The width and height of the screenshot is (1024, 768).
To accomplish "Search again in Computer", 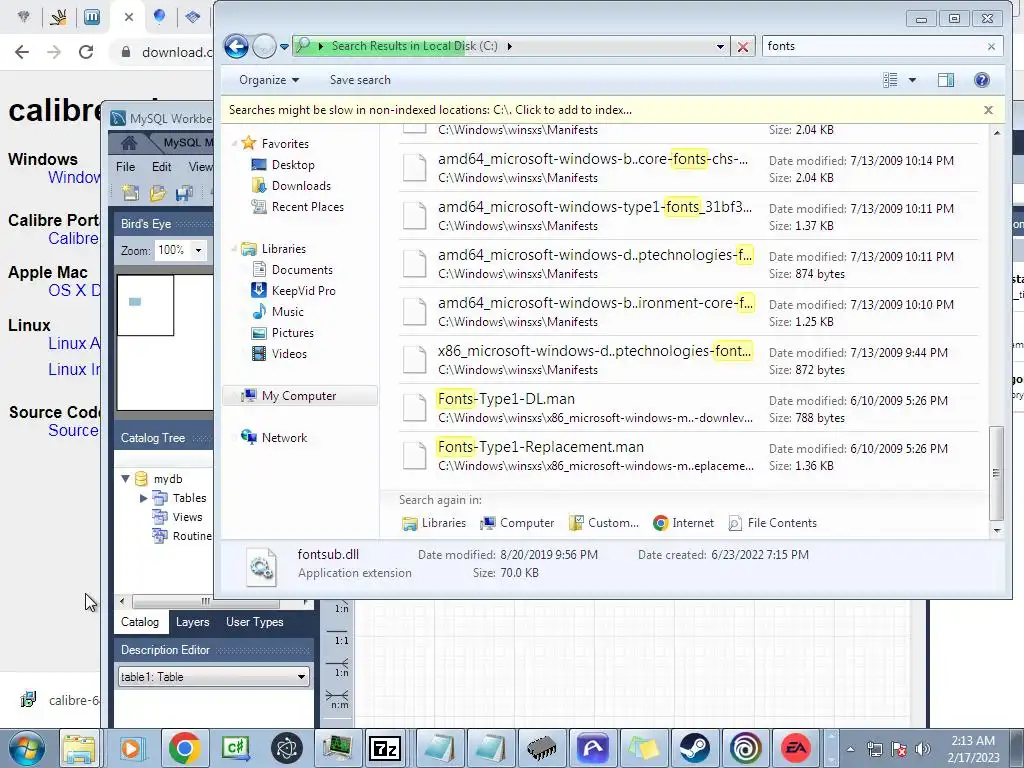I will (x=517, y=523).
